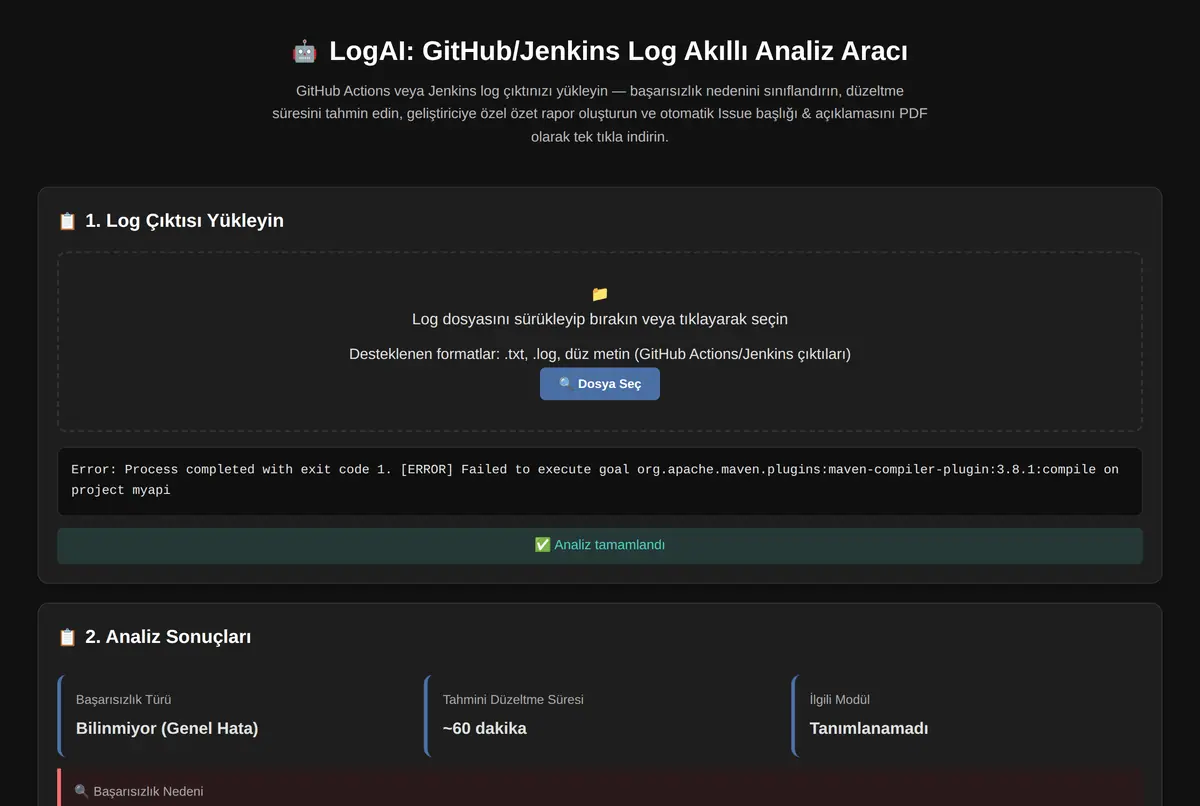
Task: Click text 'Log dosyasını sürükleyip bırakın veya tıklayarak seçin'
Action: click(600, 319)
